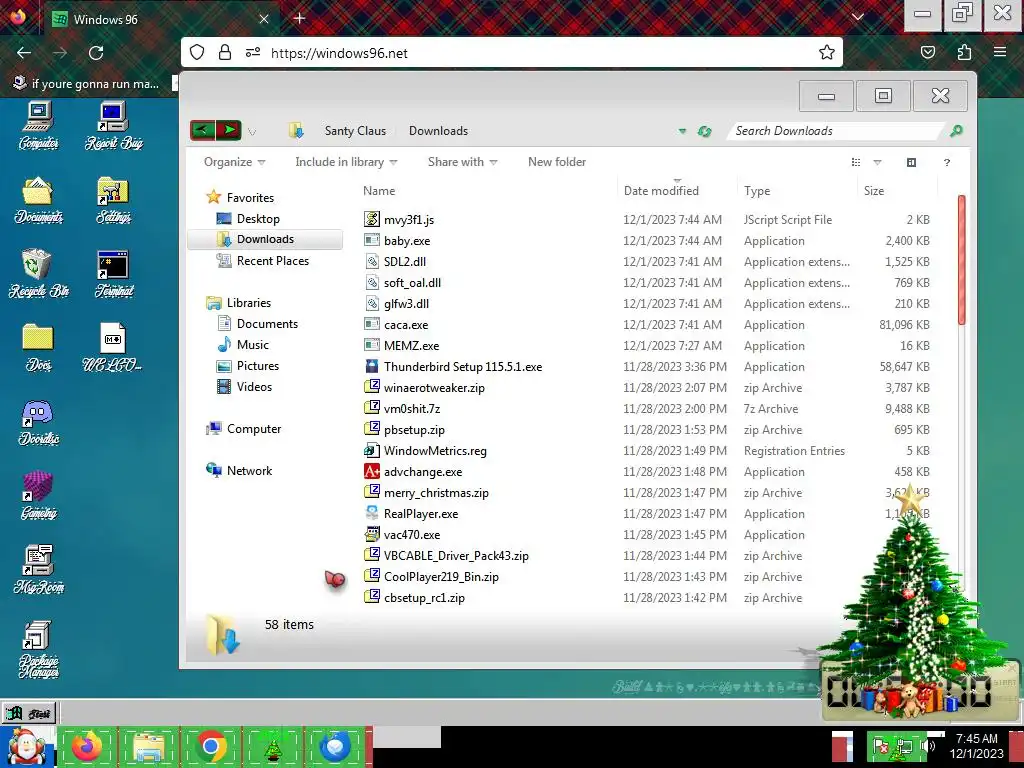The height and width of the screenshot is (768, 1024).
Task: Open recent locations dropdown beside nav arrows
Action: click(252, 132)
